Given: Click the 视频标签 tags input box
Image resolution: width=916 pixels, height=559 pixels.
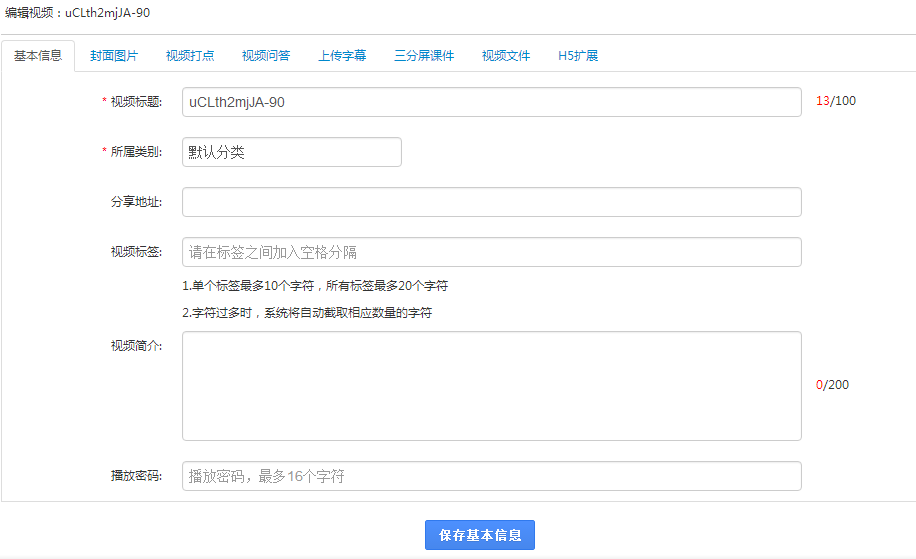Looking at the screenshot, I should tap(491, 252).
